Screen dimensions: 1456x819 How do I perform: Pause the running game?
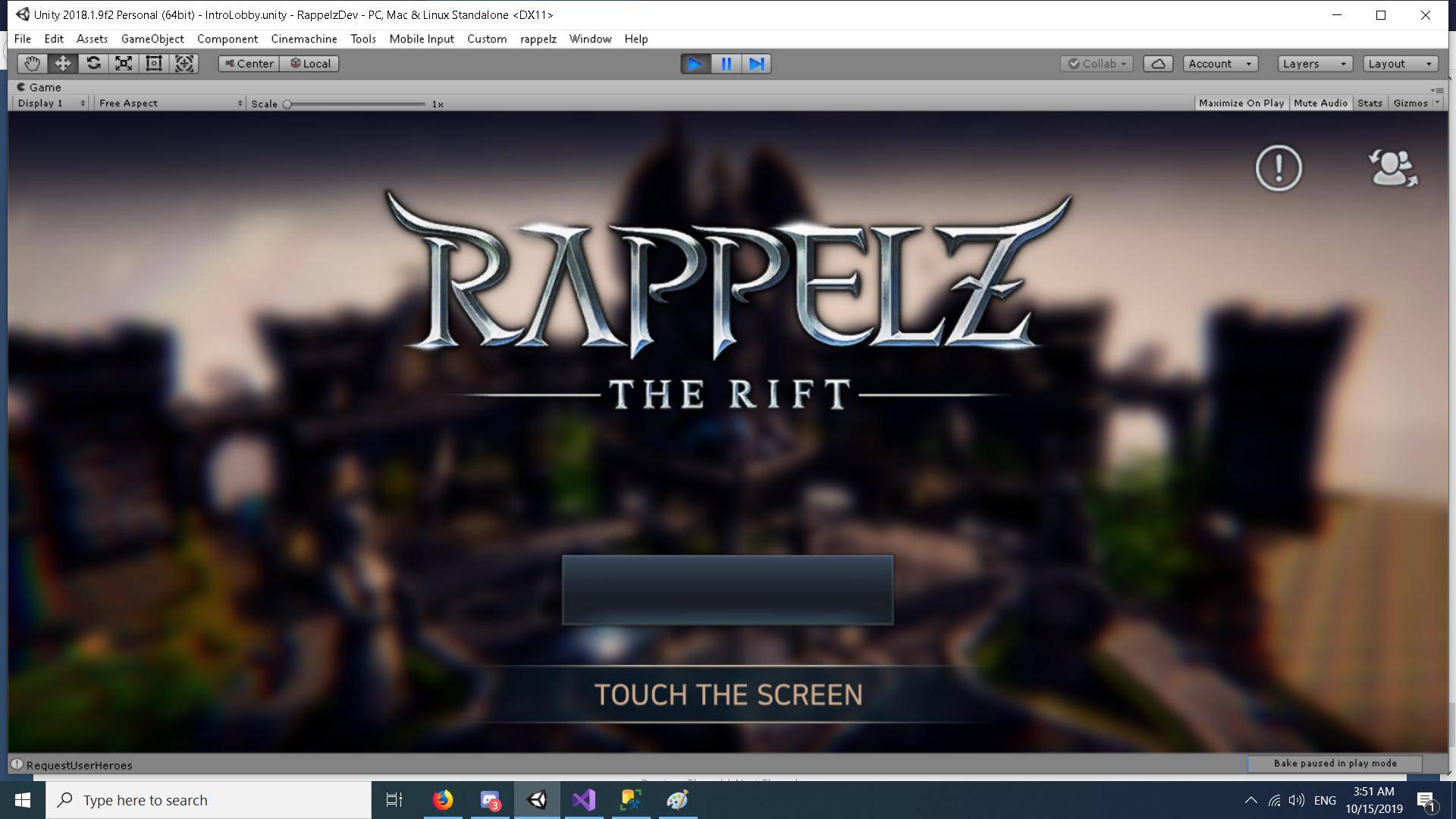pyautogui.click(x=726, y=64)
